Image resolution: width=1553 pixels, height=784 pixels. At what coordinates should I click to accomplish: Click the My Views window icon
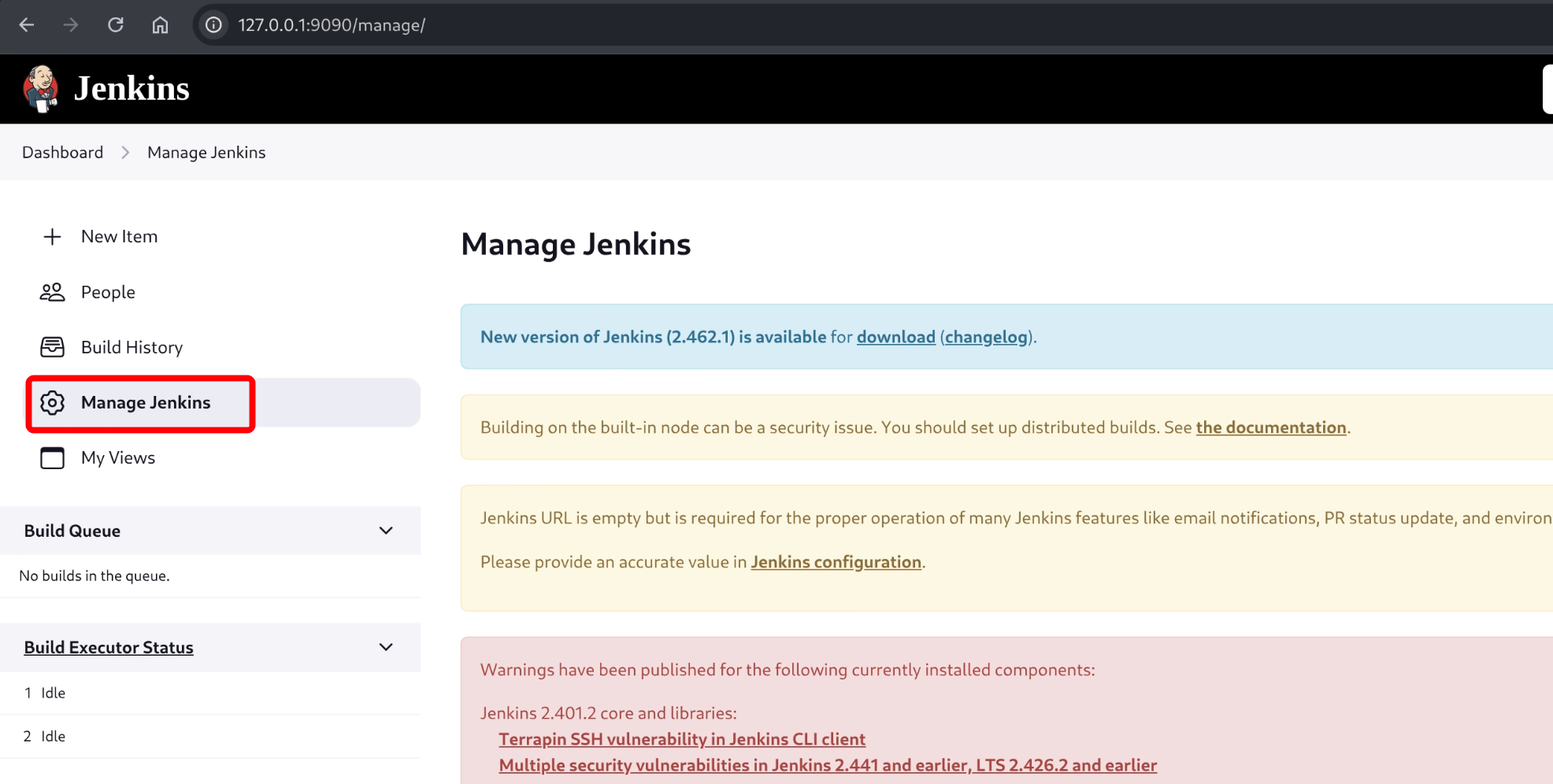pyautogui.click(x=52, y=458)
